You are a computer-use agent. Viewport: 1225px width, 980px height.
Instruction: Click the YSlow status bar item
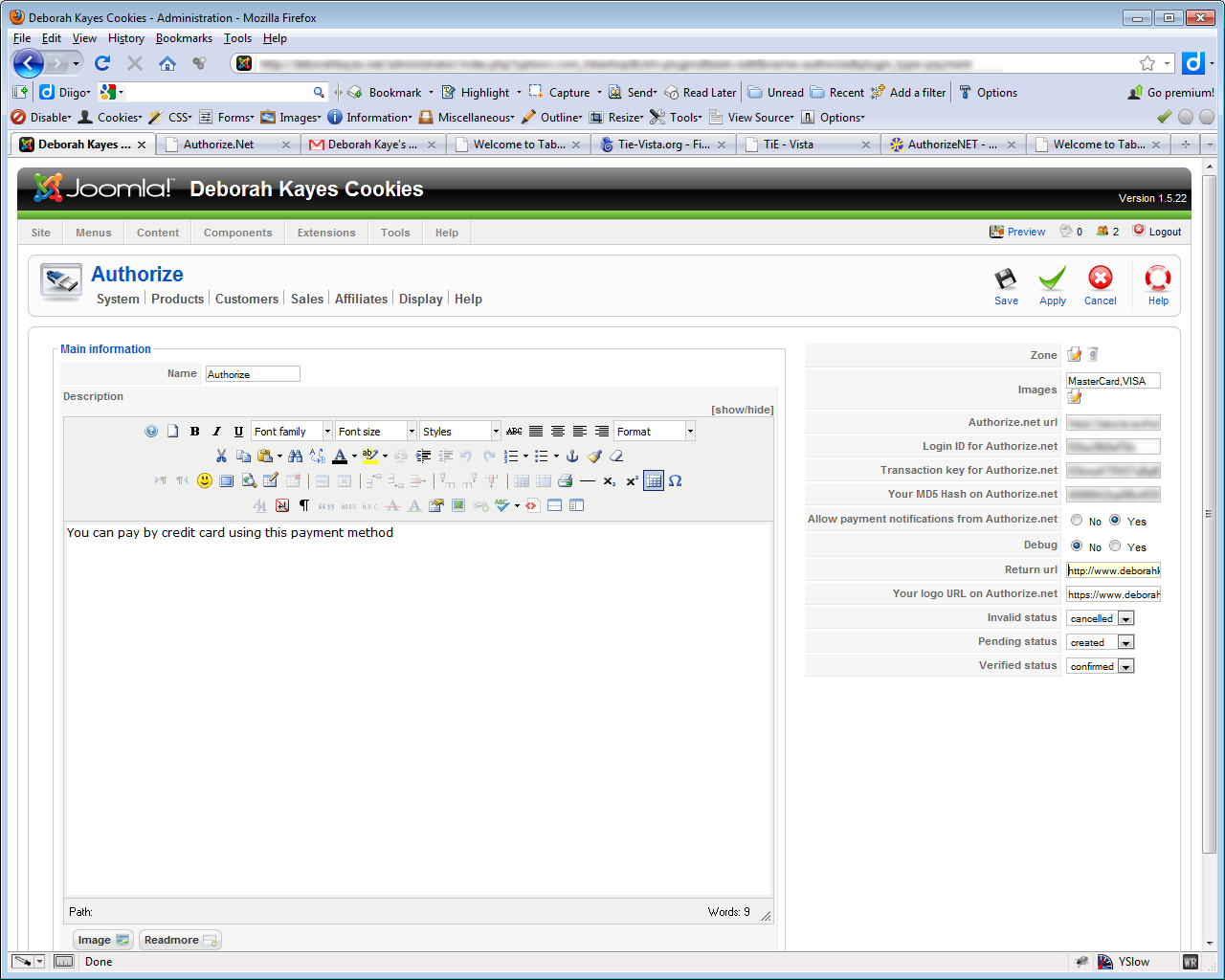(1124, 962)
